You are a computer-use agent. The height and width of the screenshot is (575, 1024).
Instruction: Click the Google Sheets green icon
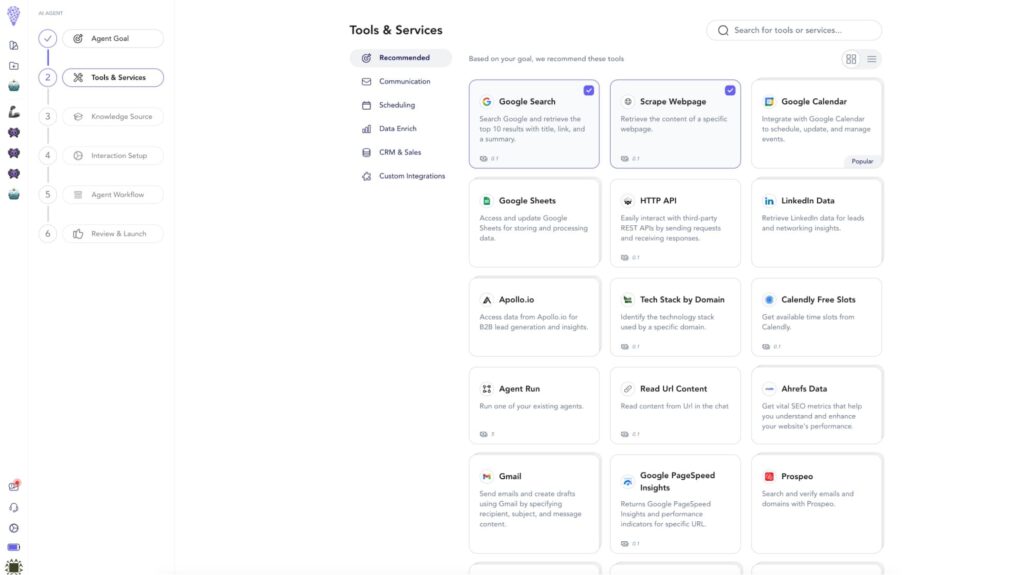pyautogui.click(x=487, y=201)
